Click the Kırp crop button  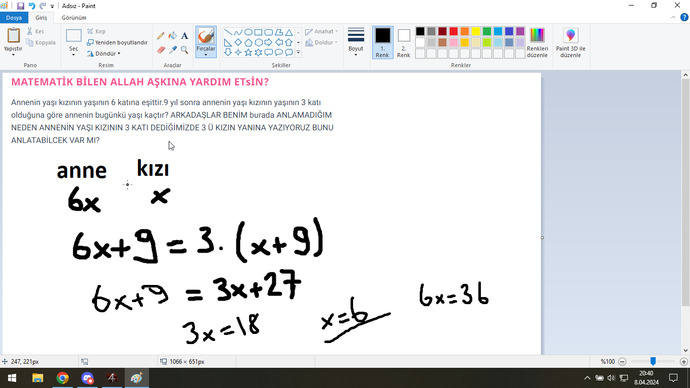[96, 32]
